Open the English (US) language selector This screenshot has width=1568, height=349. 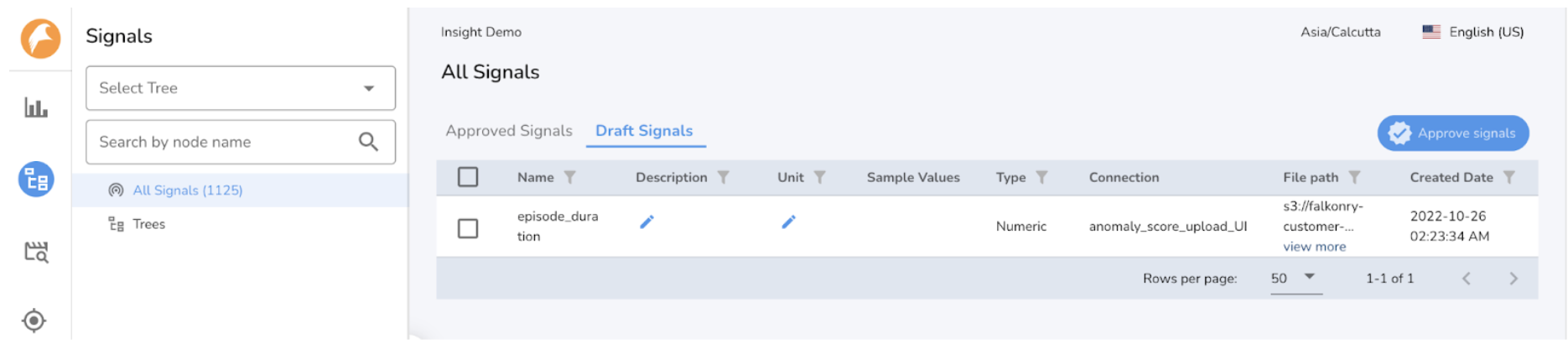point(1473,32)
